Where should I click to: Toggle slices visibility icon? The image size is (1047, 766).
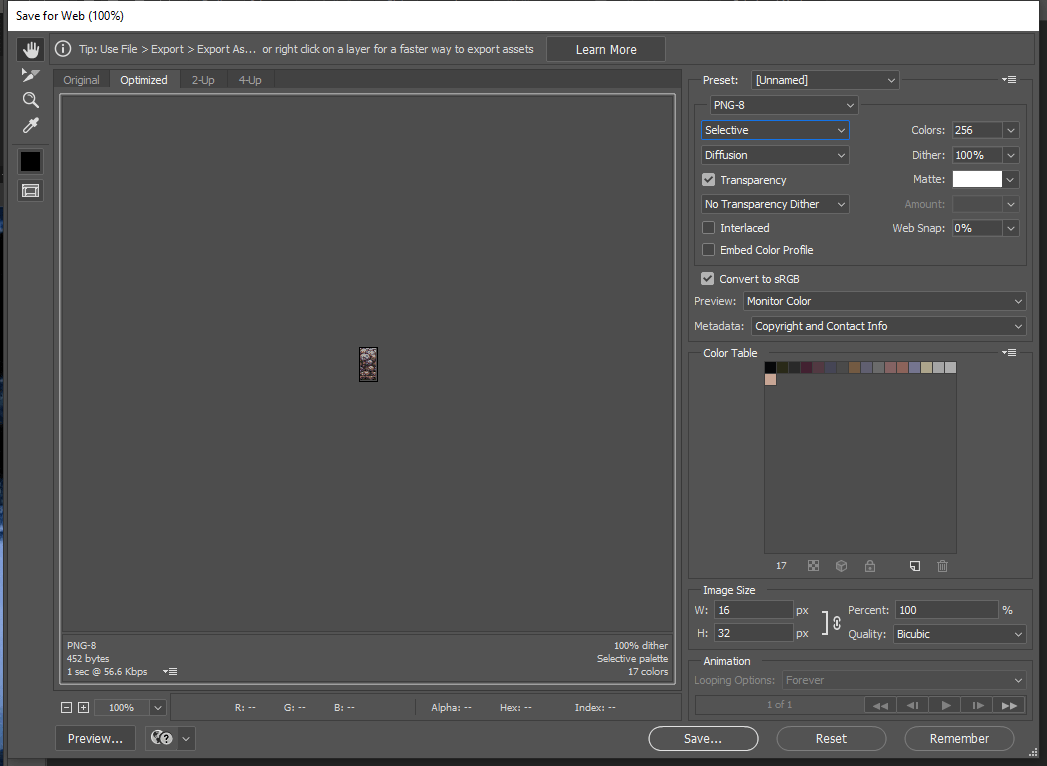(x=31, y=190)
